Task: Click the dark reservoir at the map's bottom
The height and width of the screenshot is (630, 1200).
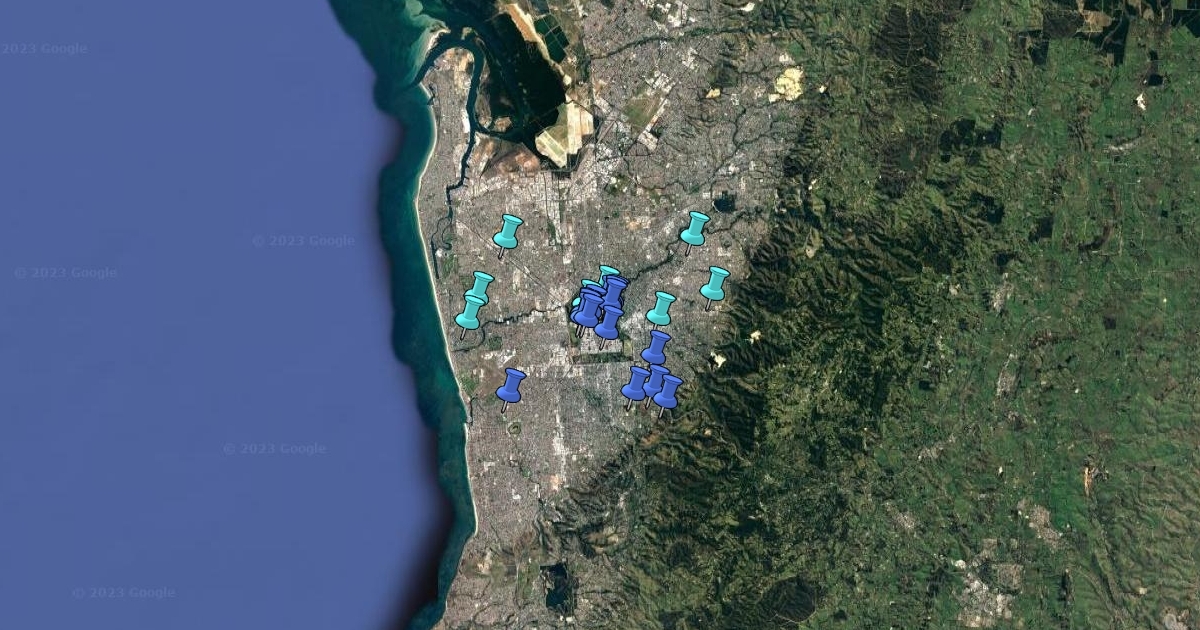Action: pos(558,587)
